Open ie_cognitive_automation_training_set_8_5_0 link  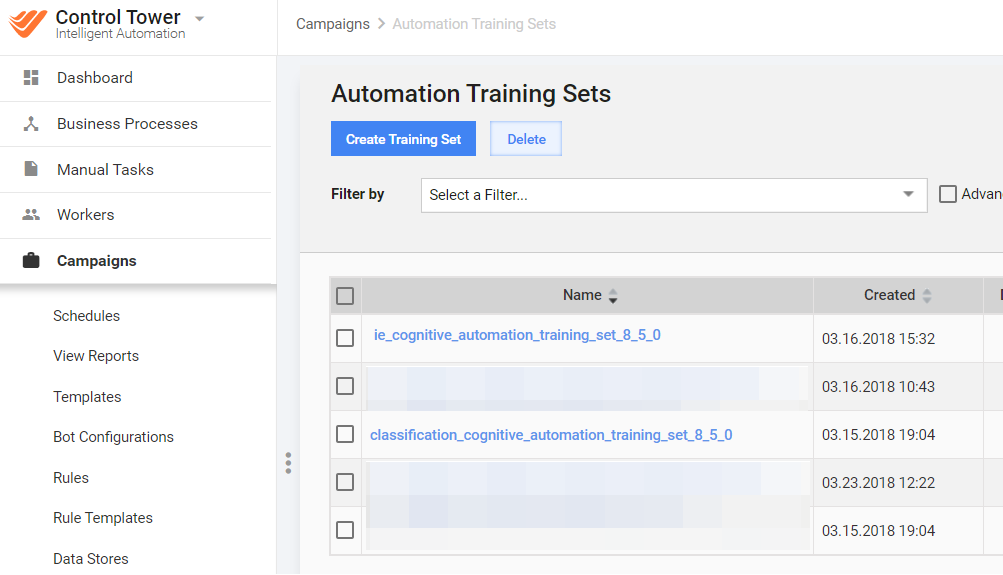517,335
